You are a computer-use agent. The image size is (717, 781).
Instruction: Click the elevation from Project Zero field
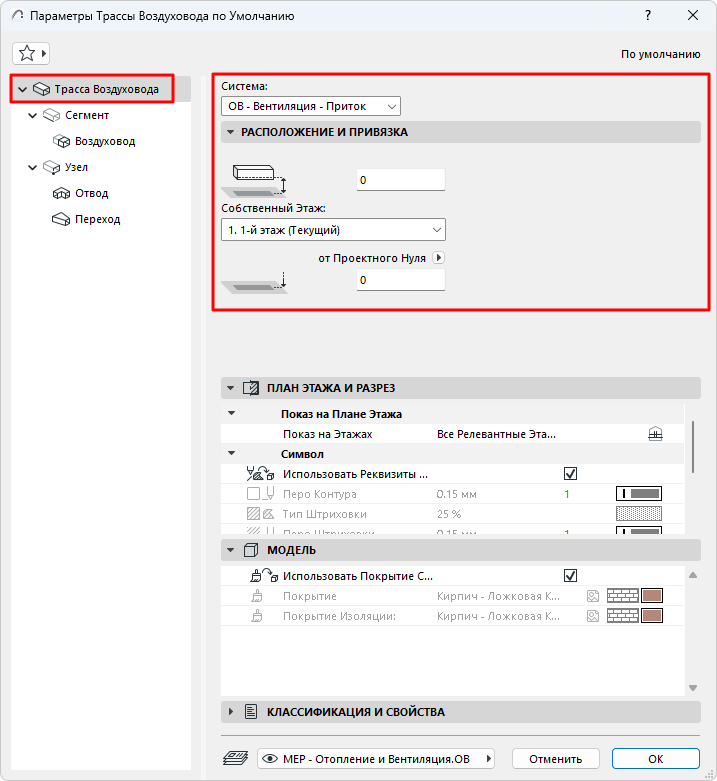(400, 280)
